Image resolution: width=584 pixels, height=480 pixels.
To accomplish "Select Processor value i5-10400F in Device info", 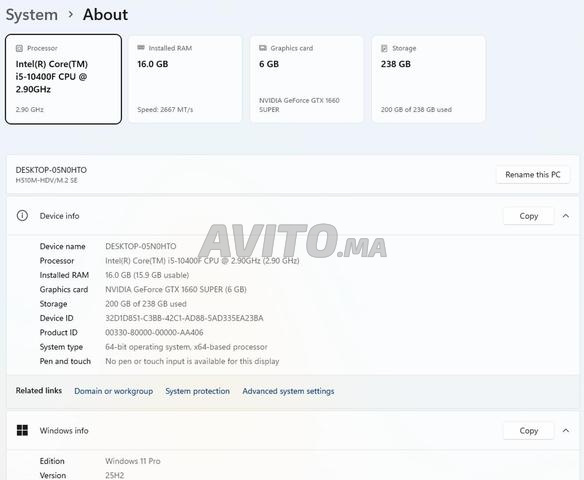I will [x=202, y=261].
